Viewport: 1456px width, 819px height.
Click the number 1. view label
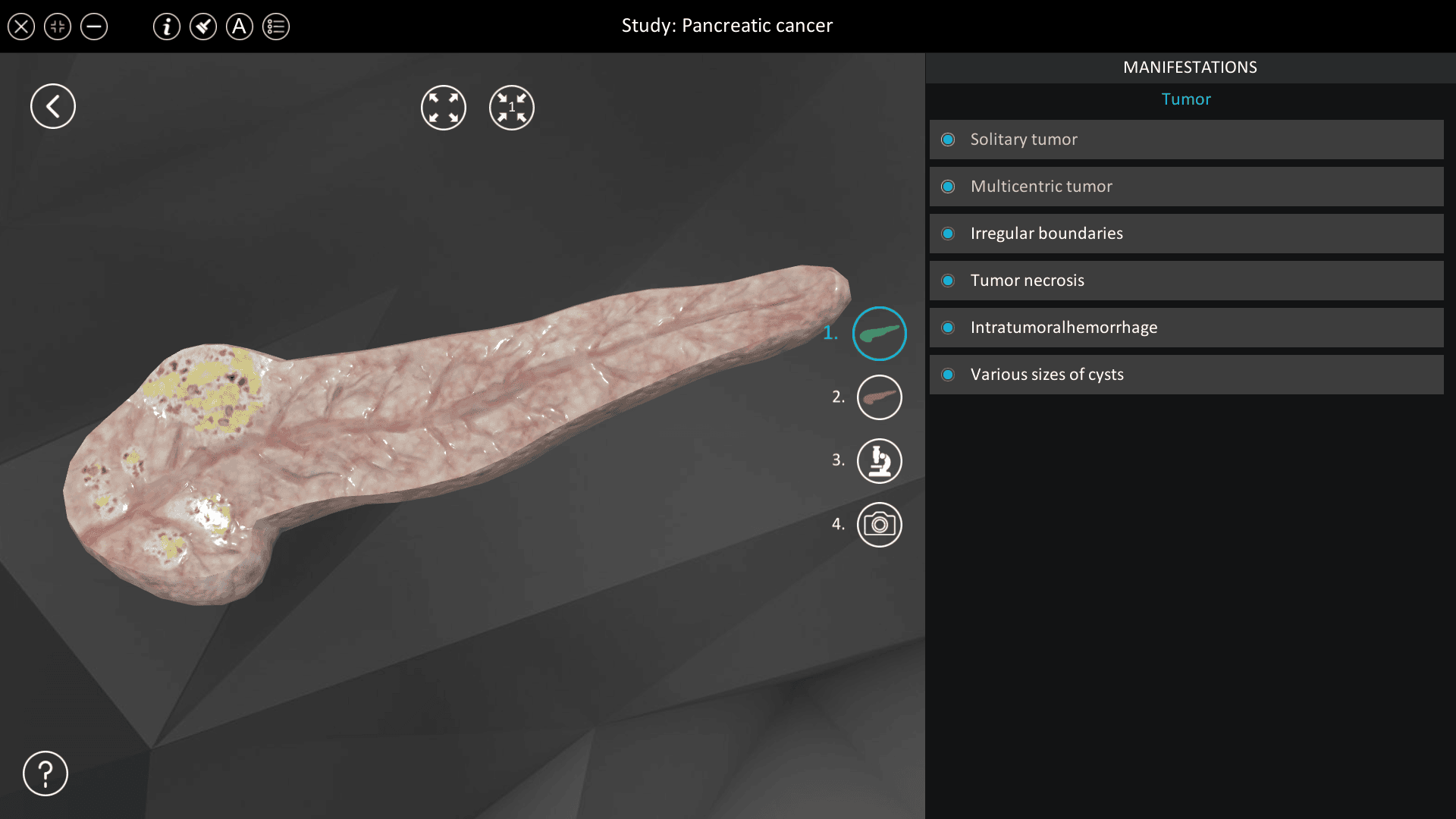(x=831, y=333)
